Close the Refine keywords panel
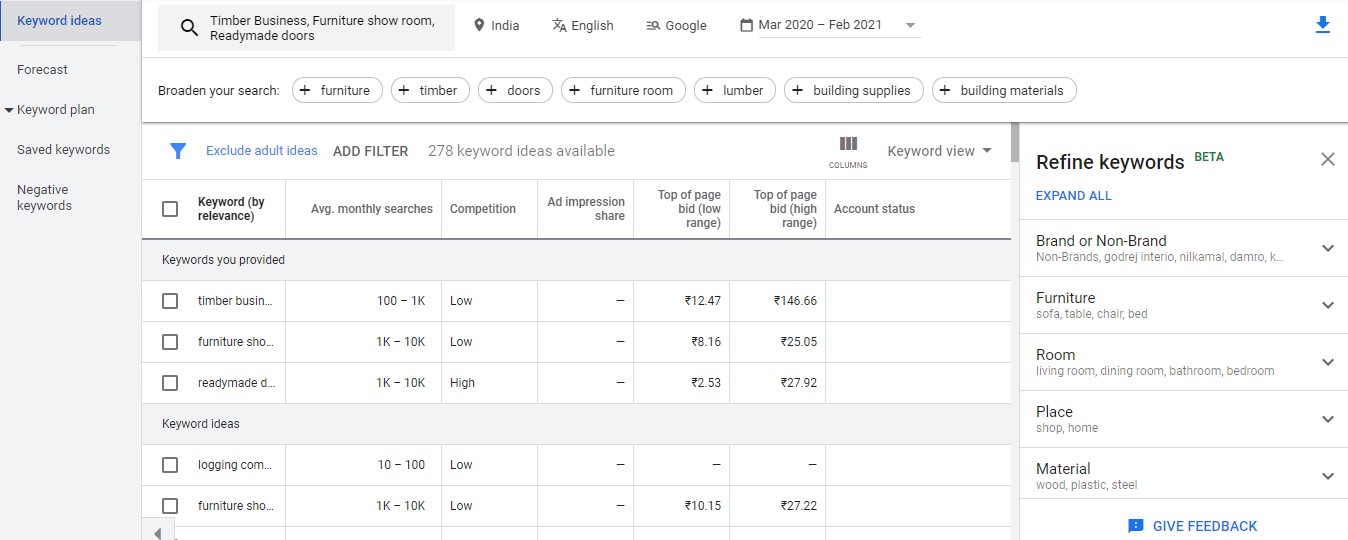 (1327, 159)
